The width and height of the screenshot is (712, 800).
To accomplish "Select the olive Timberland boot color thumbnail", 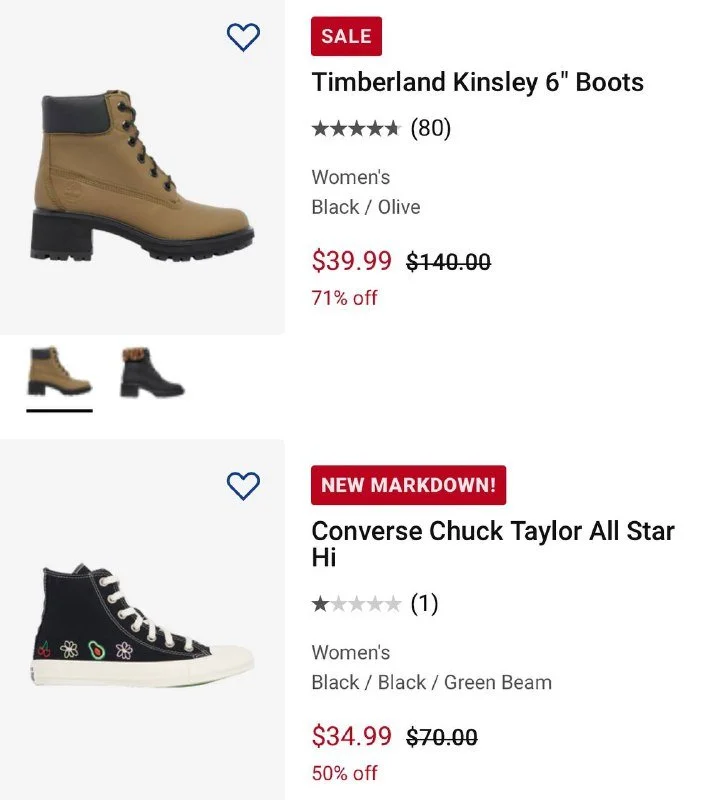I will [59, 371].
